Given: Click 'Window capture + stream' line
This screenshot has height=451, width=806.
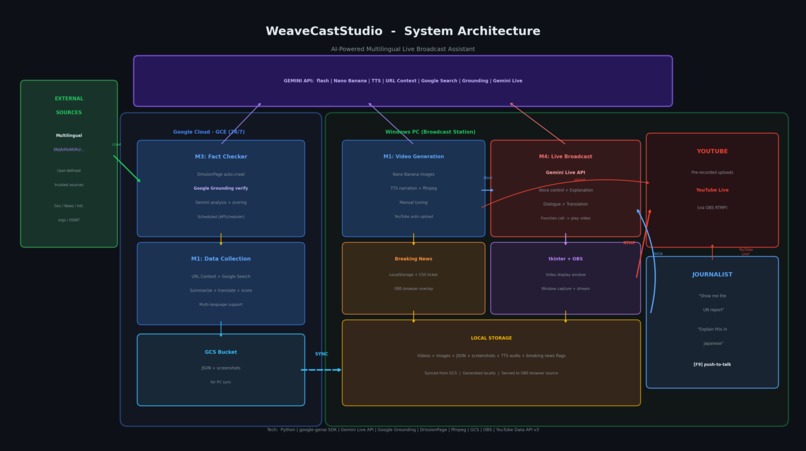Looking at the screenshot, I should pyautogui.click(x=565, y=289).
